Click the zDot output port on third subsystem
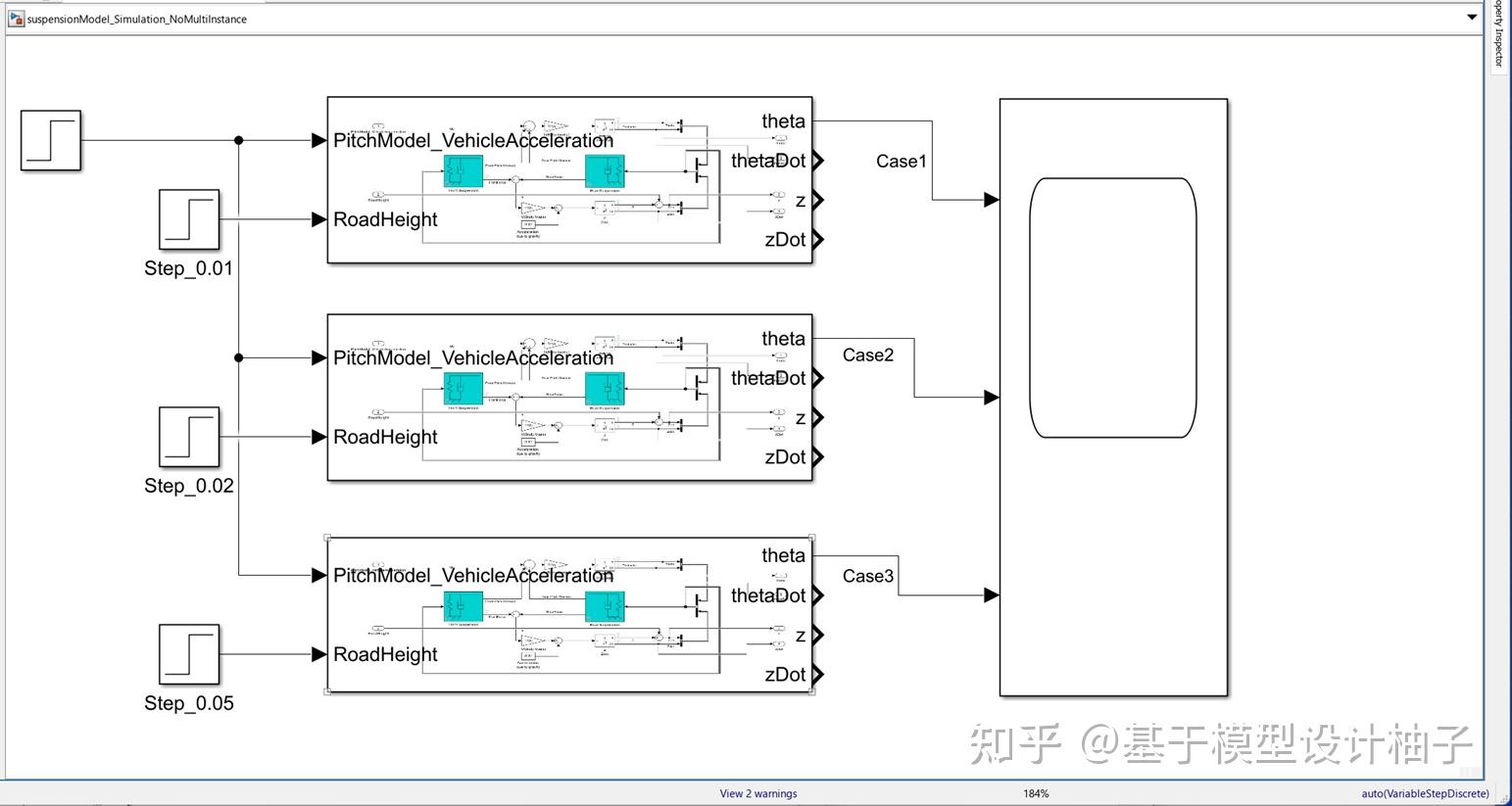 click(818, 674)
